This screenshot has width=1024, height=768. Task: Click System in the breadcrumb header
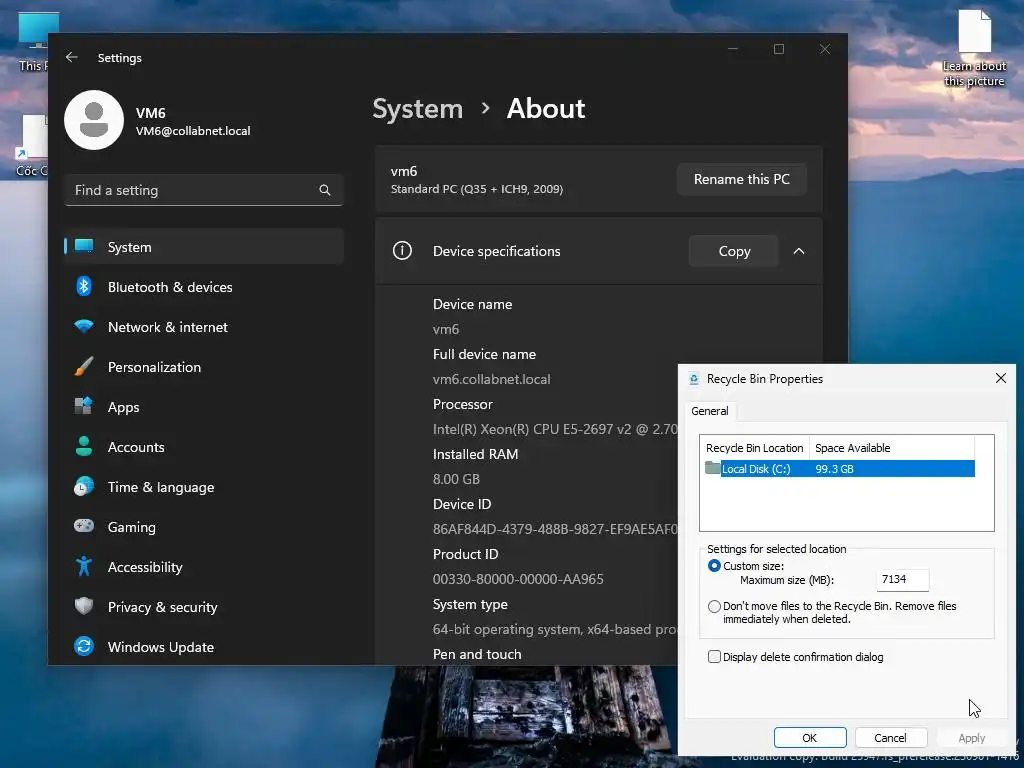click(x=417, y=108)
